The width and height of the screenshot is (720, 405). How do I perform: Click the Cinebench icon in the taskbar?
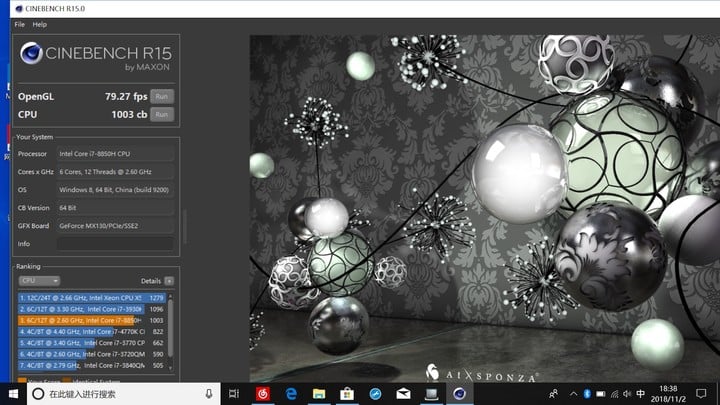[x=459, y=394]
